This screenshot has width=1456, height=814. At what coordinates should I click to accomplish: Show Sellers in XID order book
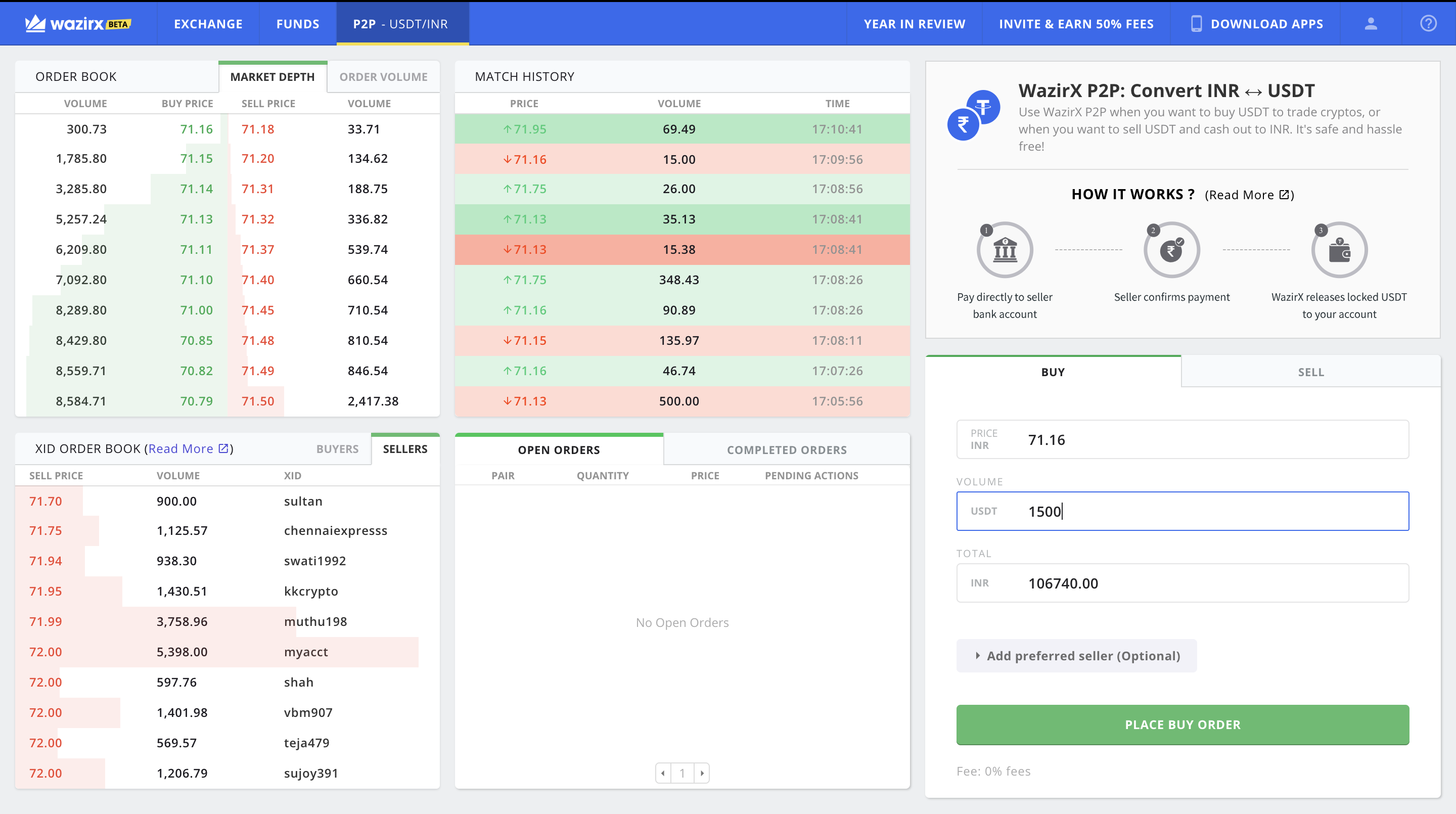[x=405, y=449]
